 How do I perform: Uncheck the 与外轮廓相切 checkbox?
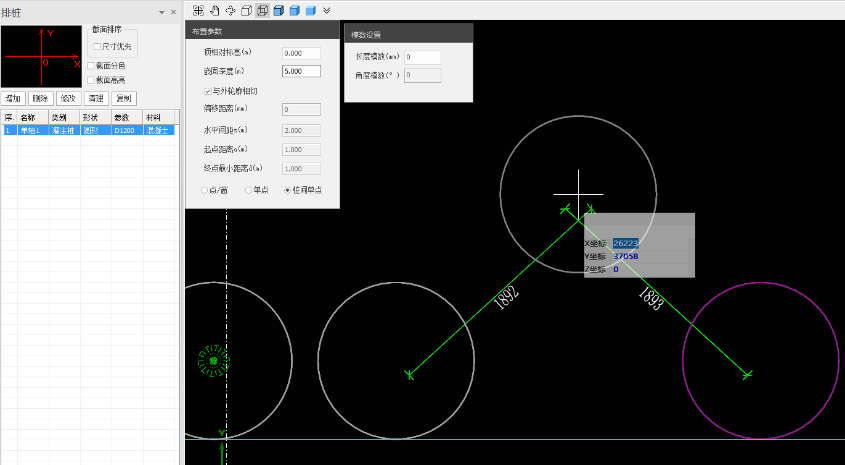[x=207, y=91]
